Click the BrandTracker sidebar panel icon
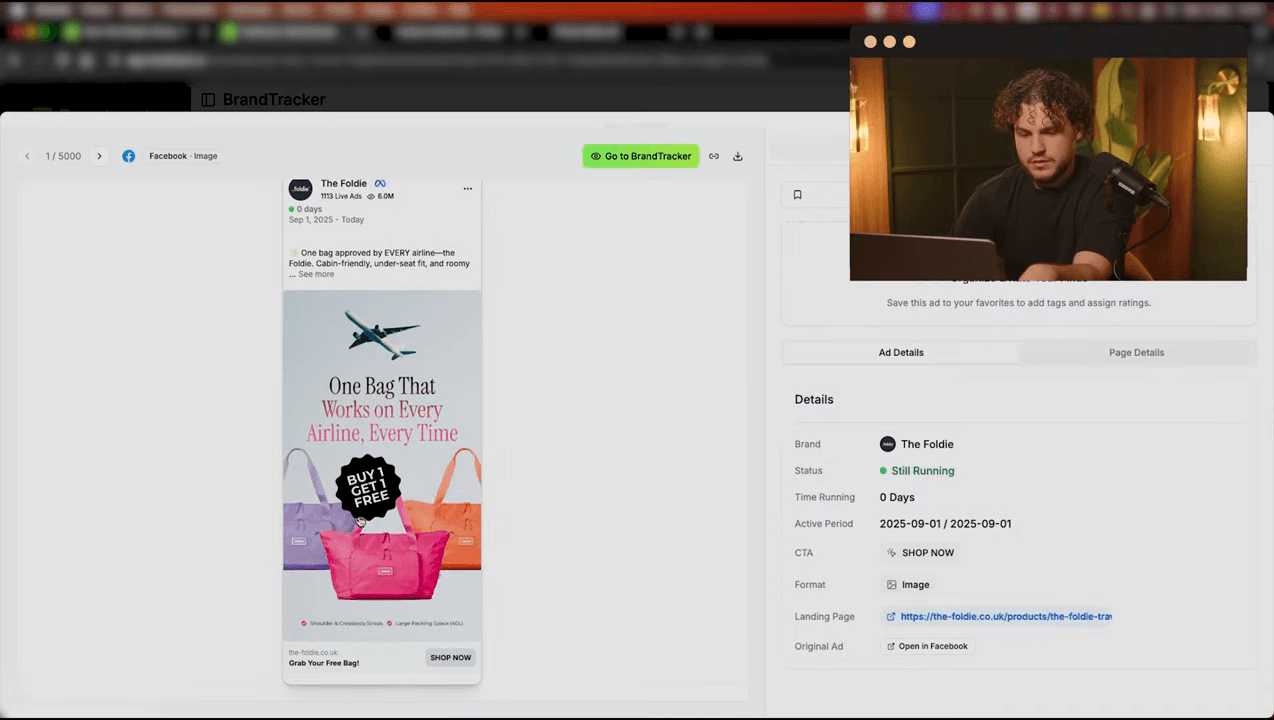 [x=208, y=100]
